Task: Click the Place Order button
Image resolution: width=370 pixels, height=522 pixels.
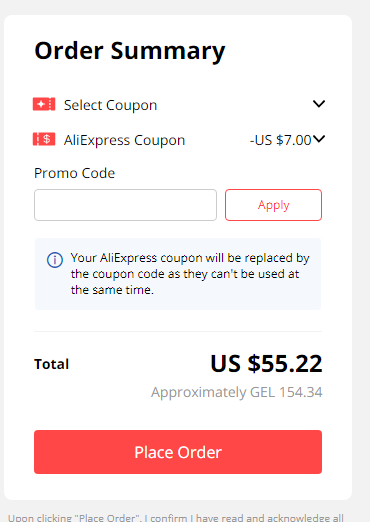Action: click(x=178, y=452)
